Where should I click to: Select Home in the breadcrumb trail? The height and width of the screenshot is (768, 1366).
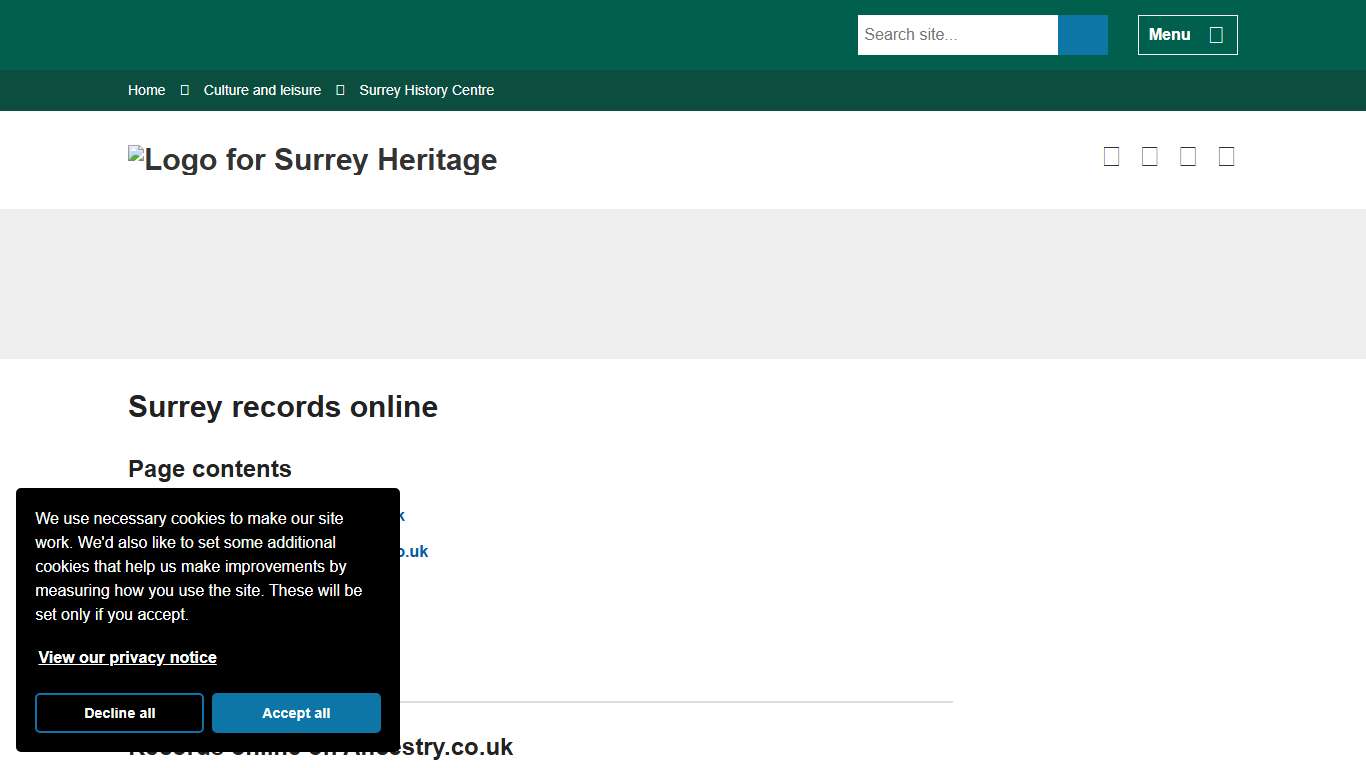coord(146,90)
